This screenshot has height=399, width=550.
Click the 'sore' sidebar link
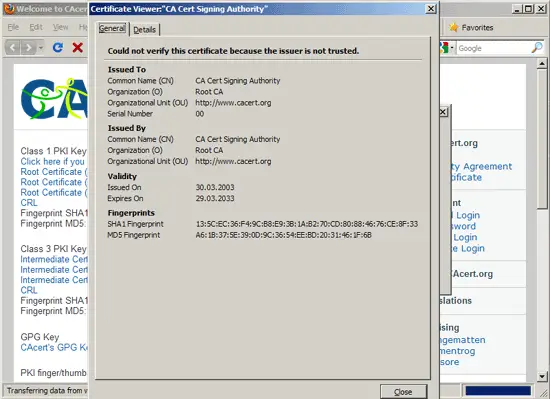pyautogui.click(x=450, y=362)
